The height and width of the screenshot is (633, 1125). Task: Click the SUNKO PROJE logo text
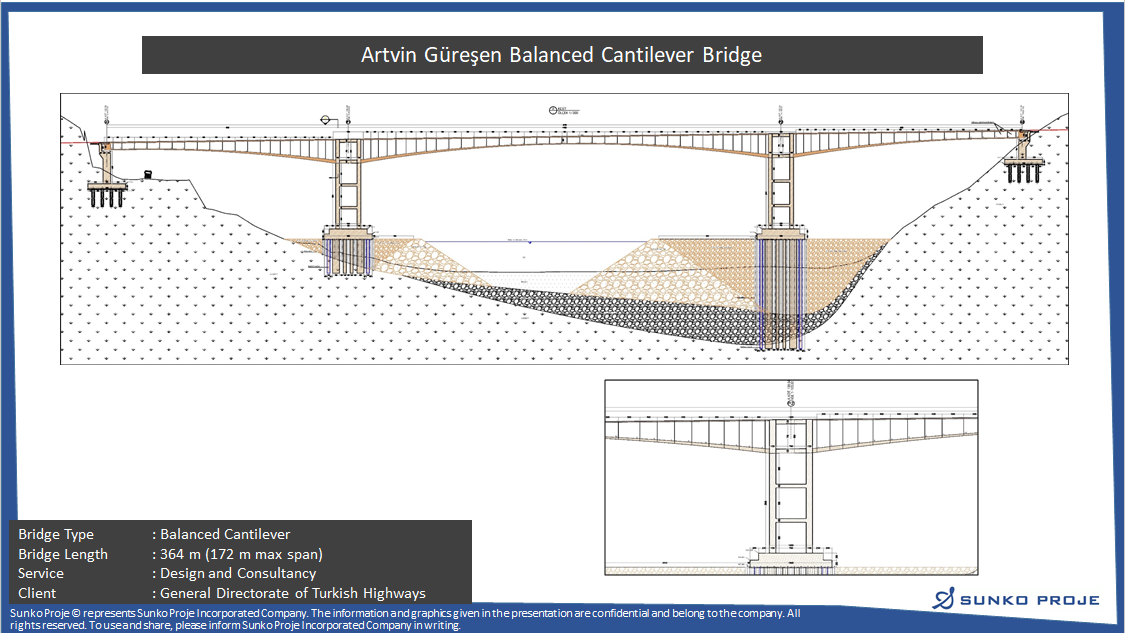point(1029,600)
